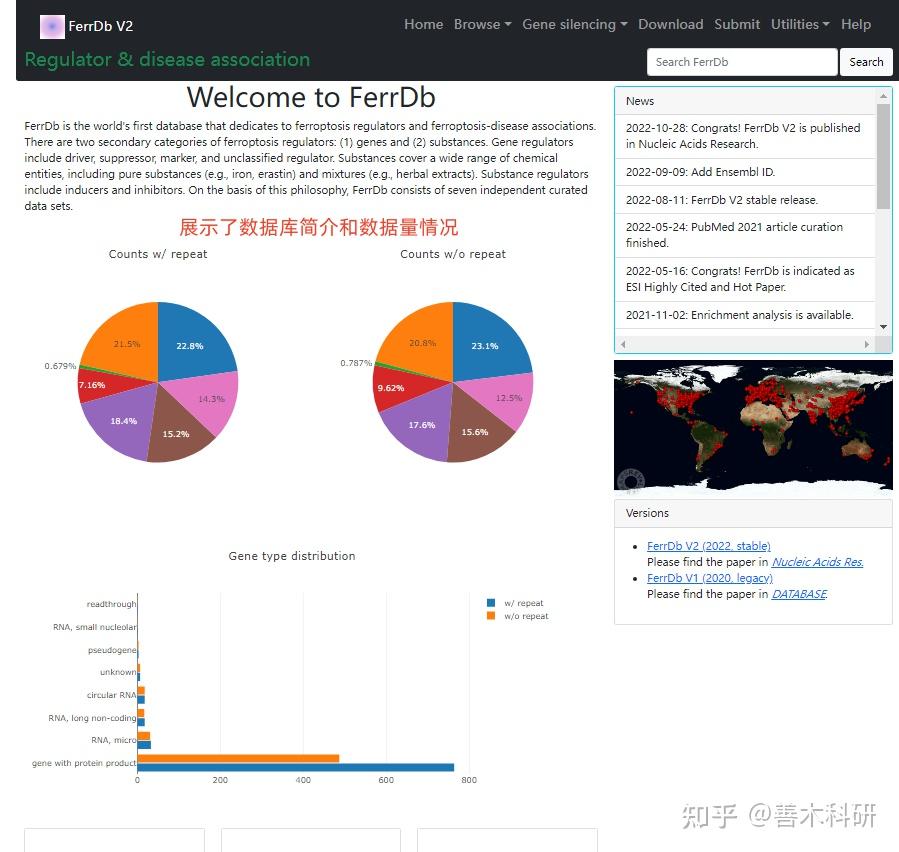The height and width of the screenshot is (852, 899).
Task: Open the FerrDb V1 (2020, legacy) link
Action: tap(710, 578)
